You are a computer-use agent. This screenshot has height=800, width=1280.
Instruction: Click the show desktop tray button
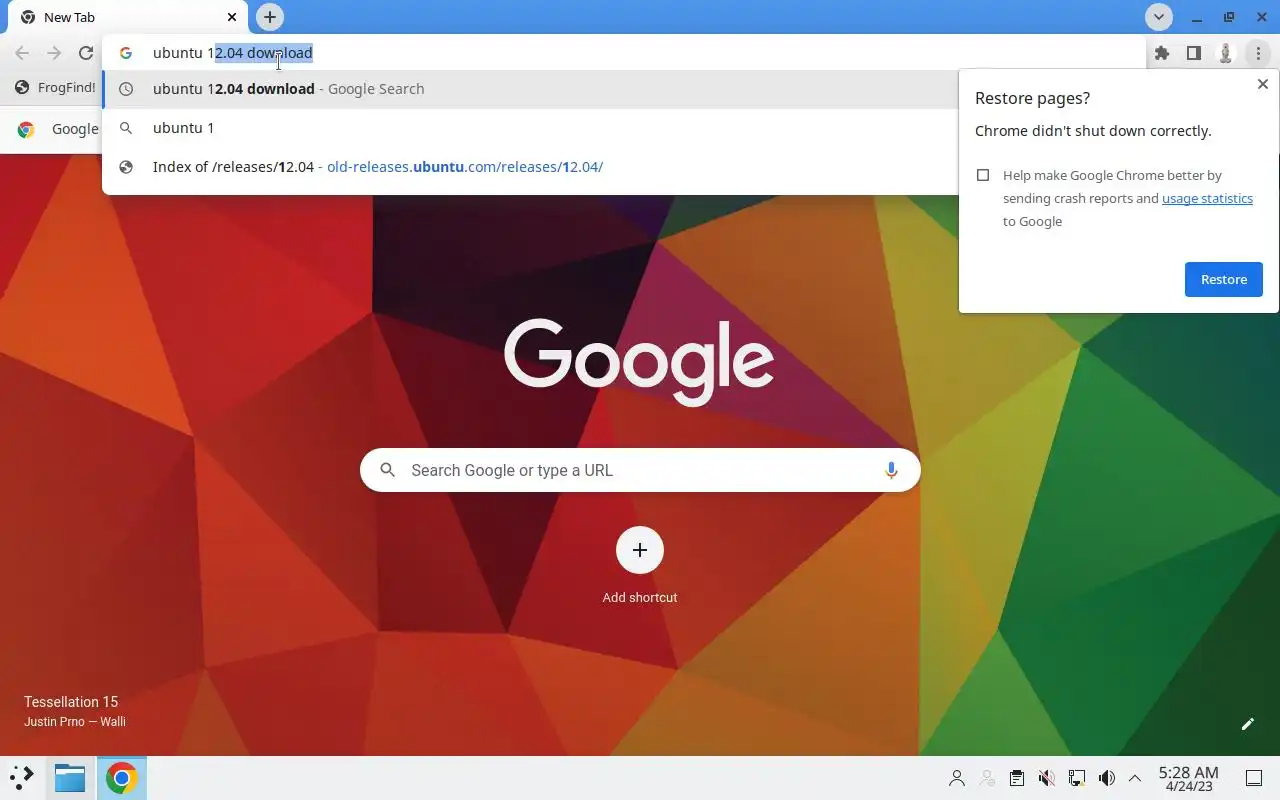1253,778
